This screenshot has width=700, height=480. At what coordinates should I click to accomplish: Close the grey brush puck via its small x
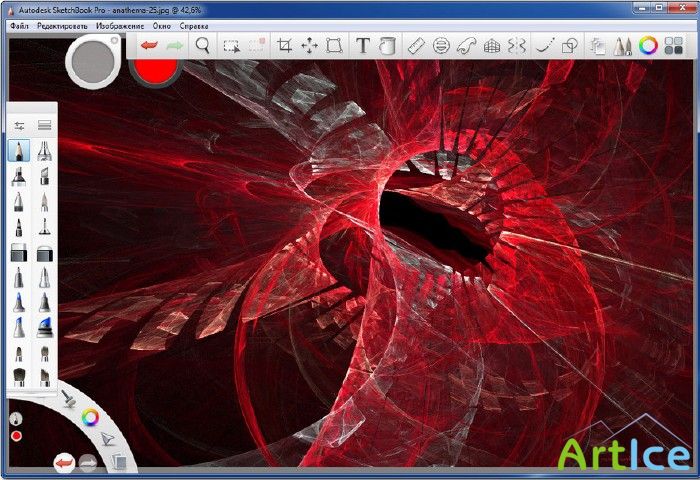click(114, 41)
